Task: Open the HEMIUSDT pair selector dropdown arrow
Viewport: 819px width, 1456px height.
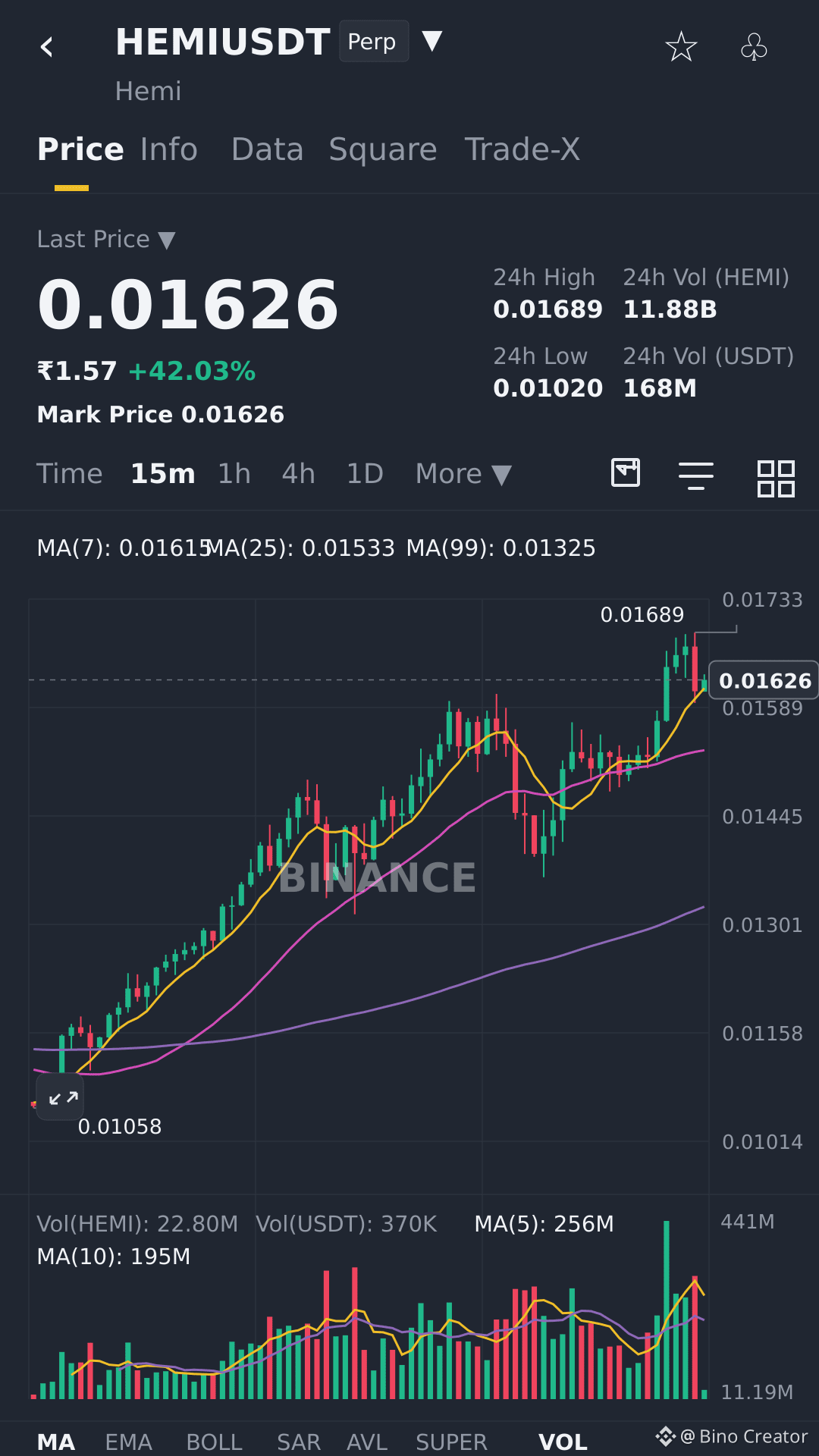Action: pos(431,41)
